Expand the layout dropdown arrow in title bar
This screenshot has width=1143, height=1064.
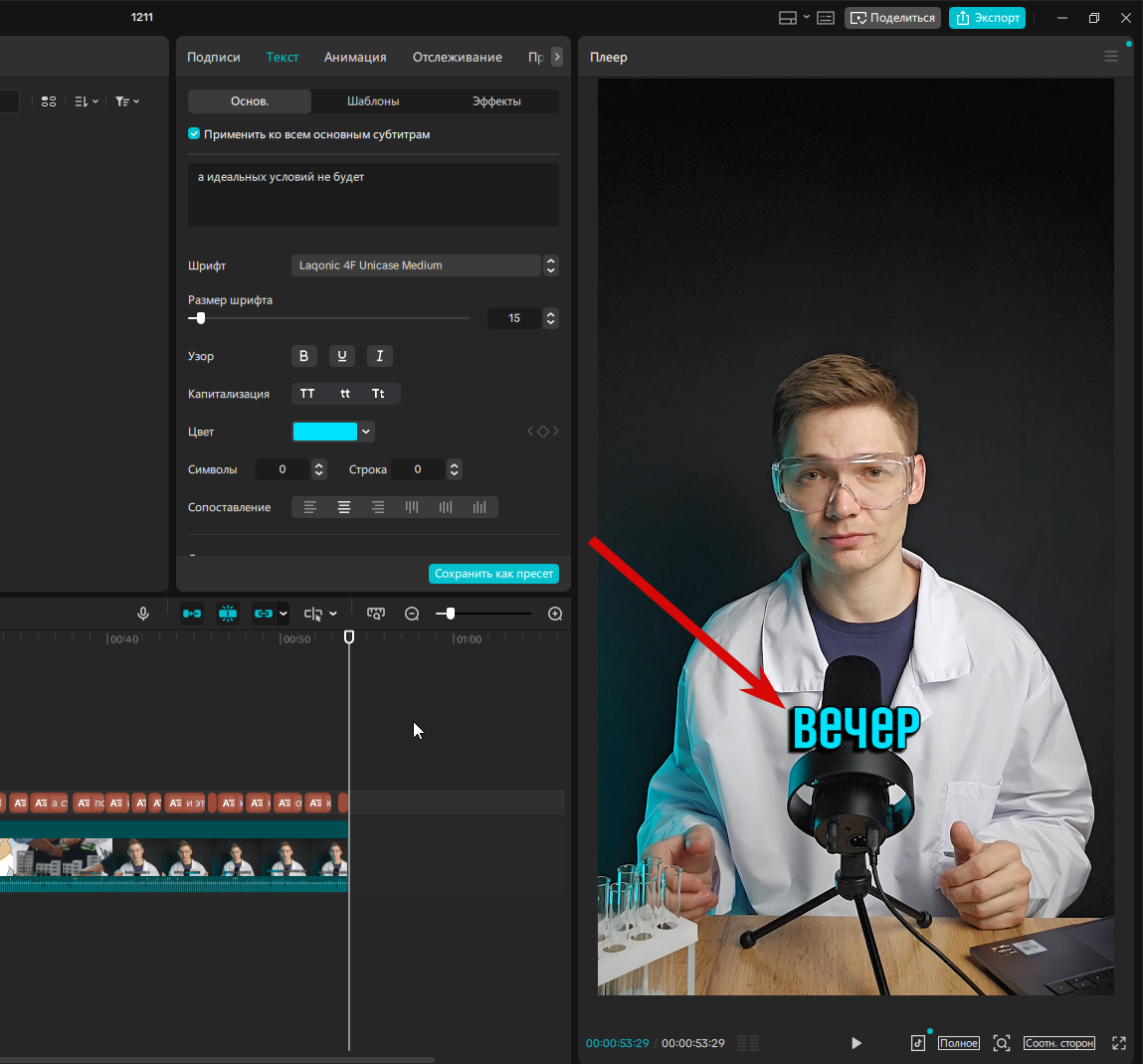point(806,17)
